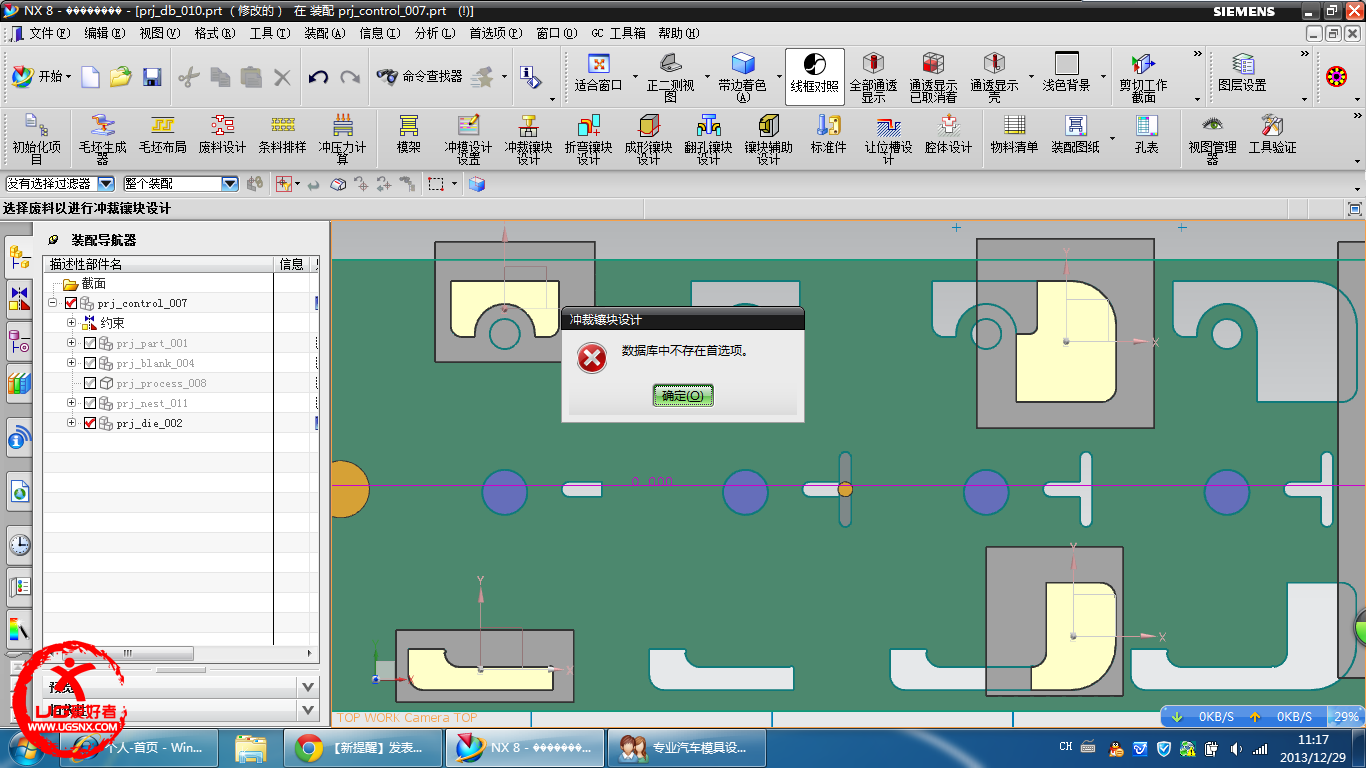Image resolution: width=1366 pixels, height=768 pixels.
Task: Click the 全部通透显示 button
Action: (873, 77)
